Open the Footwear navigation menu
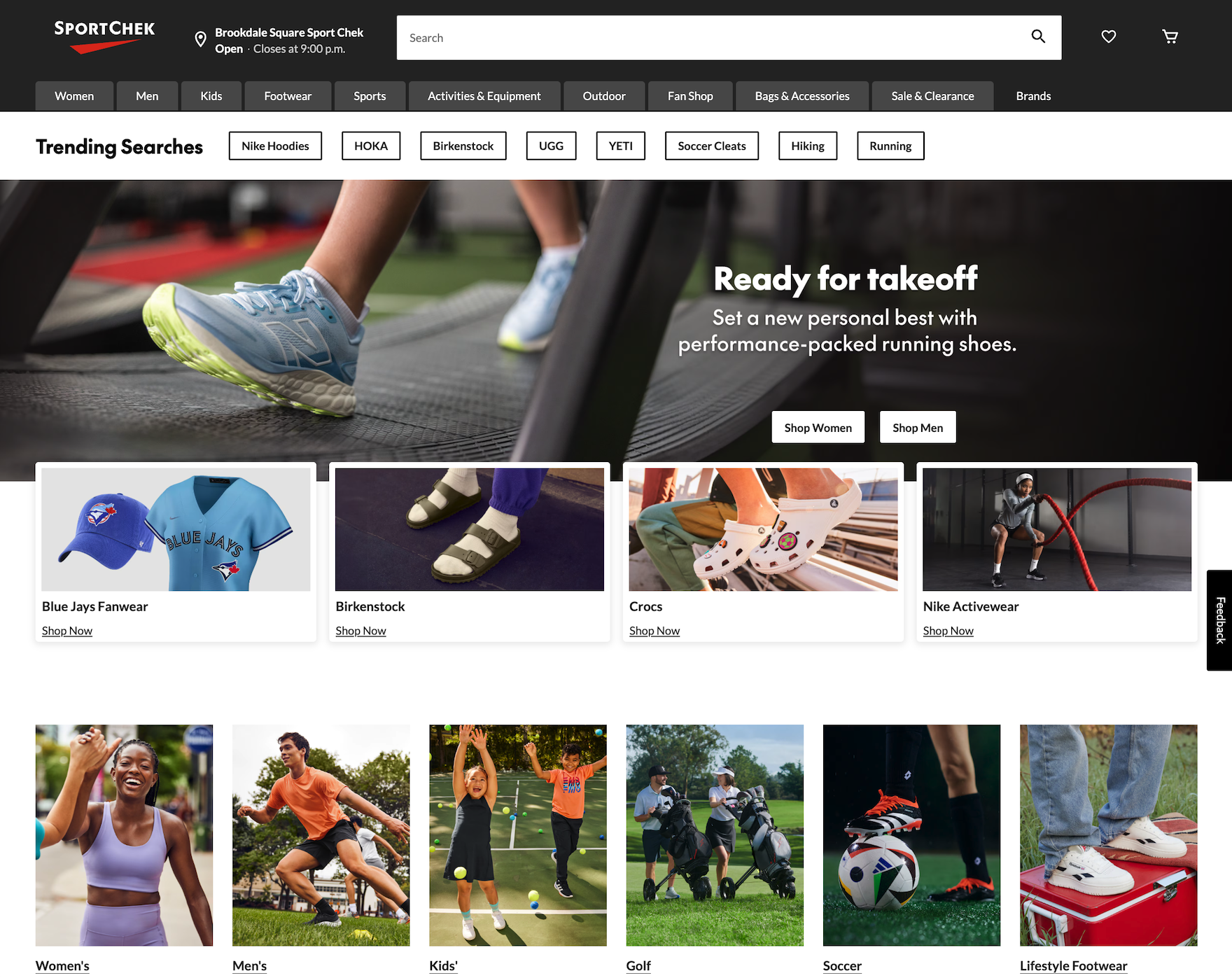Viewport: 1232px width, 978px height. click(288, 97)
